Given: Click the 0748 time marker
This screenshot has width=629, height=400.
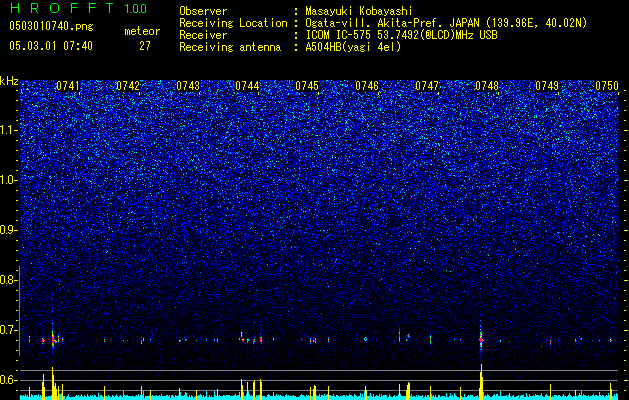Looking at the screenshot, I should 486,85.
